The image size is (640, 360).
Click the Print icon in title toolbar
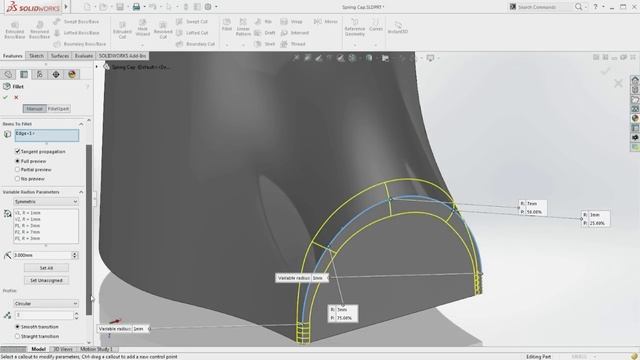pos(136,7)
